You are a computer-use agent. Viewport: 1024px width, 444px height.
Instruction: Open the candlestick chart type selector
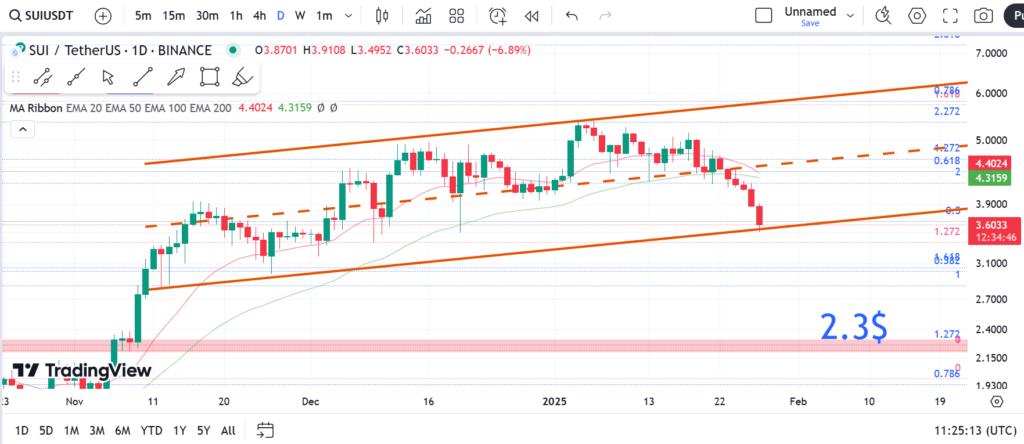(380, 16)
